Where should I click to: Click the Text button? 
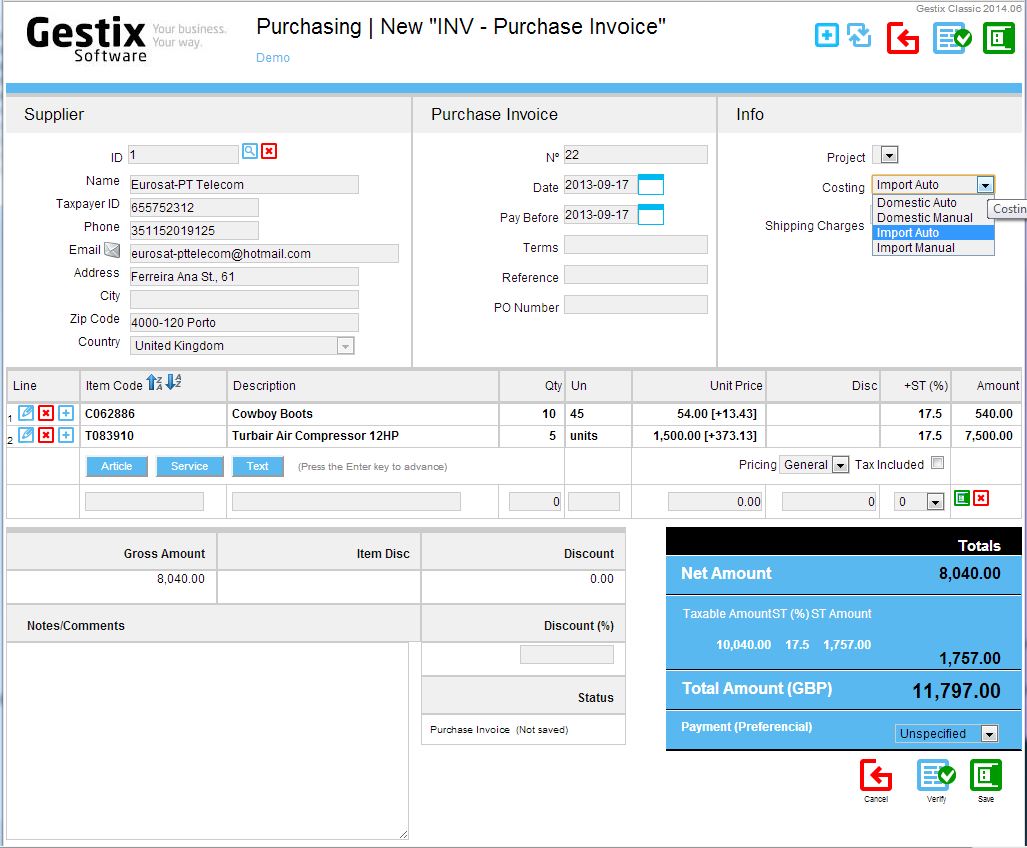(257, 466)
